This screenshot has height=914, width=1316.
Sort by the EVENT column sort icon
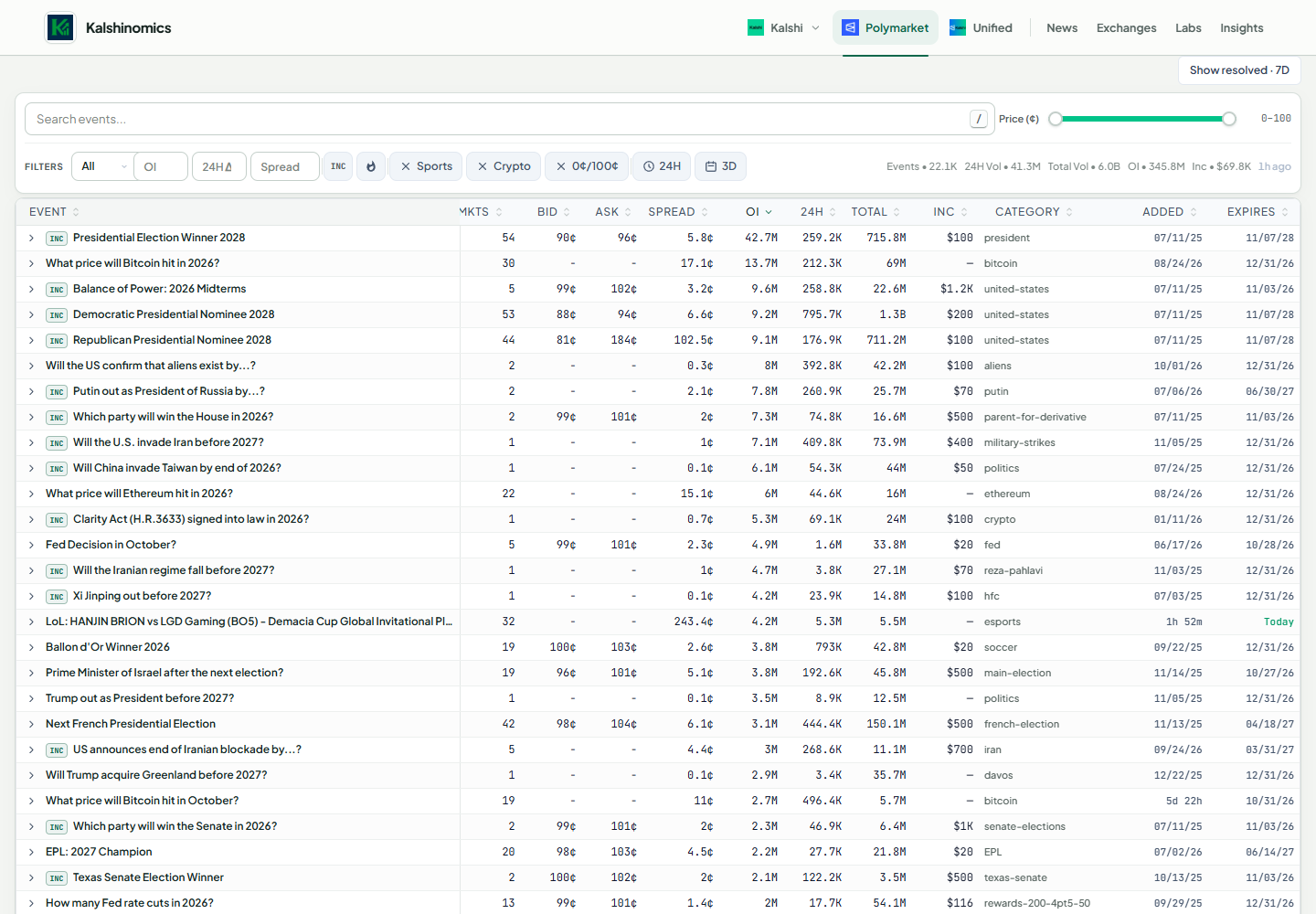tap(76, 212)
